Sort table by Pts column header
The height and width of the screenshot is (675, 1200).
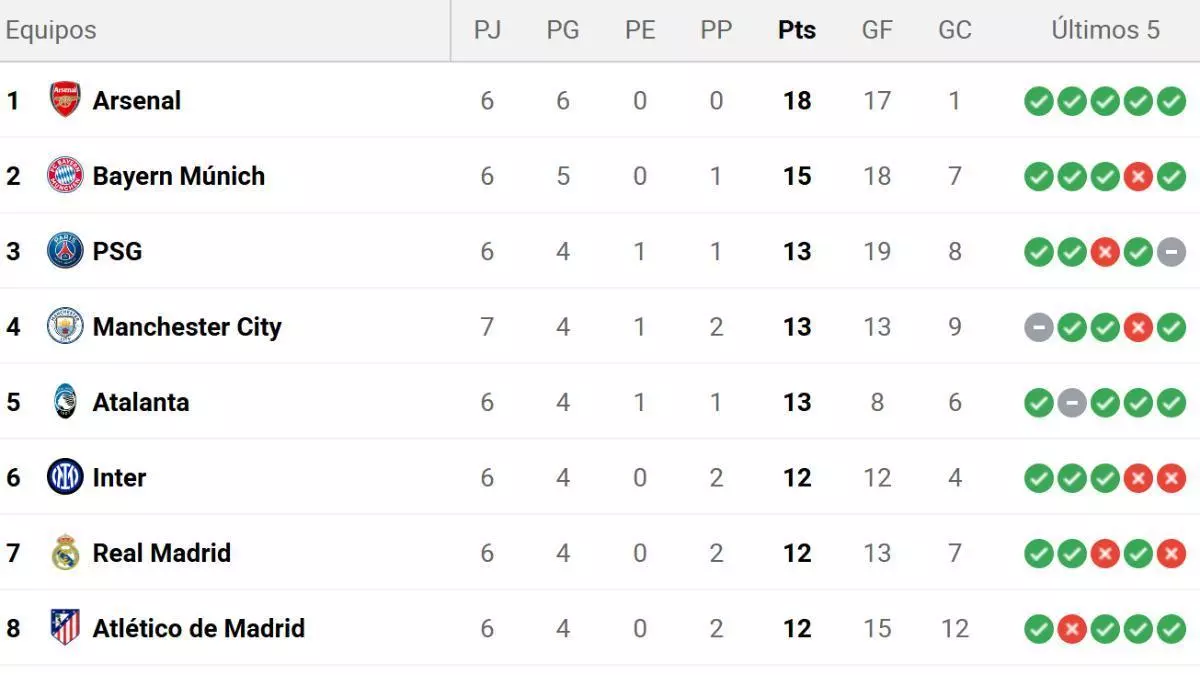[x=797, y=30]
